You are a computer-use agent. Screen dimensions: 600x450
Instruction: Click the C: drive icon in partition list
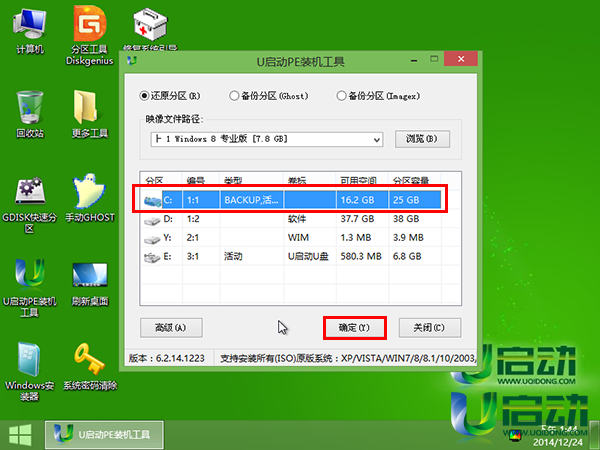tap(152, 201)
